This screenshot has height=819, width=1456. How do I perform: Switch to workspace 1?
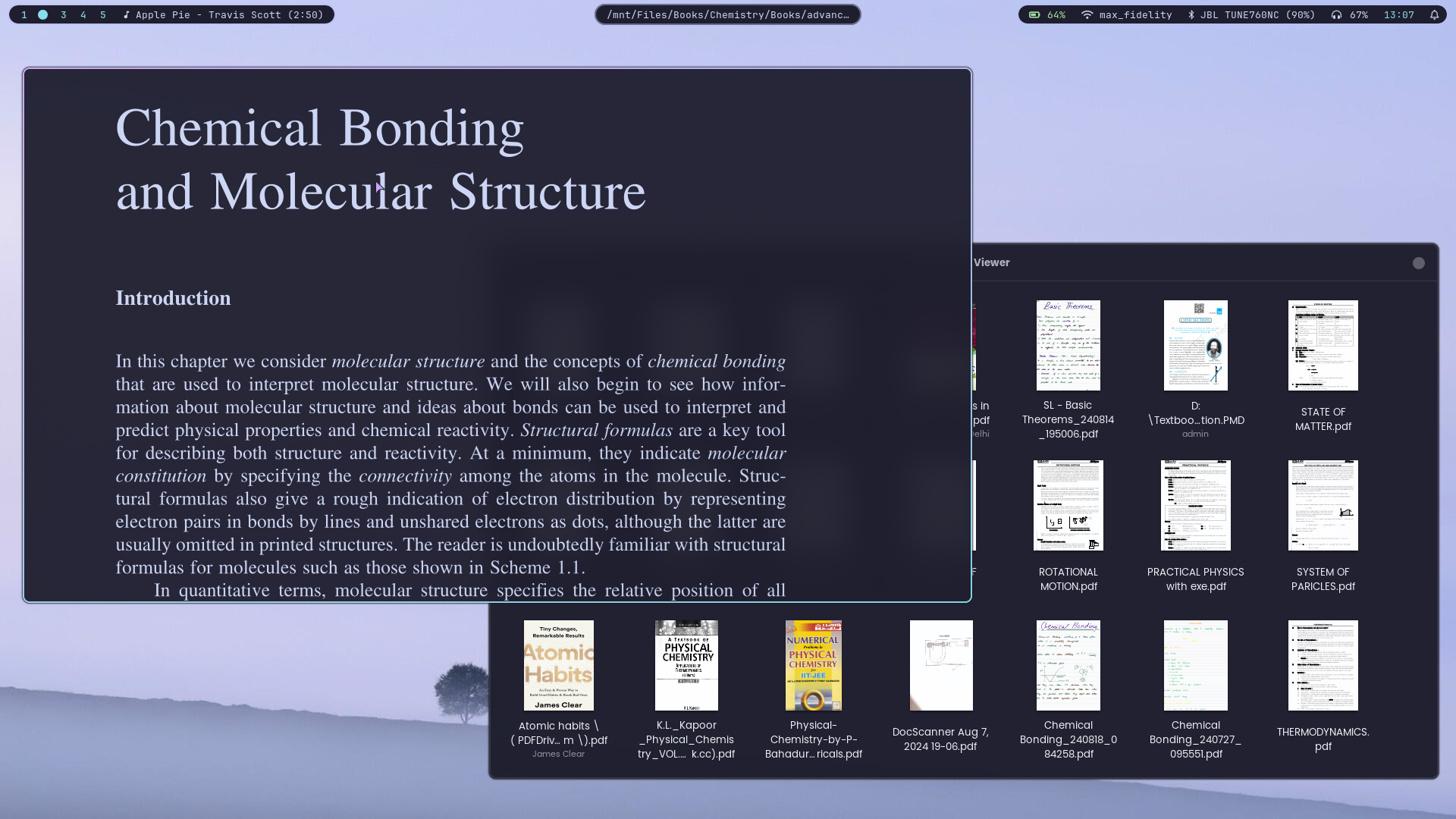(x=24, y=14)
